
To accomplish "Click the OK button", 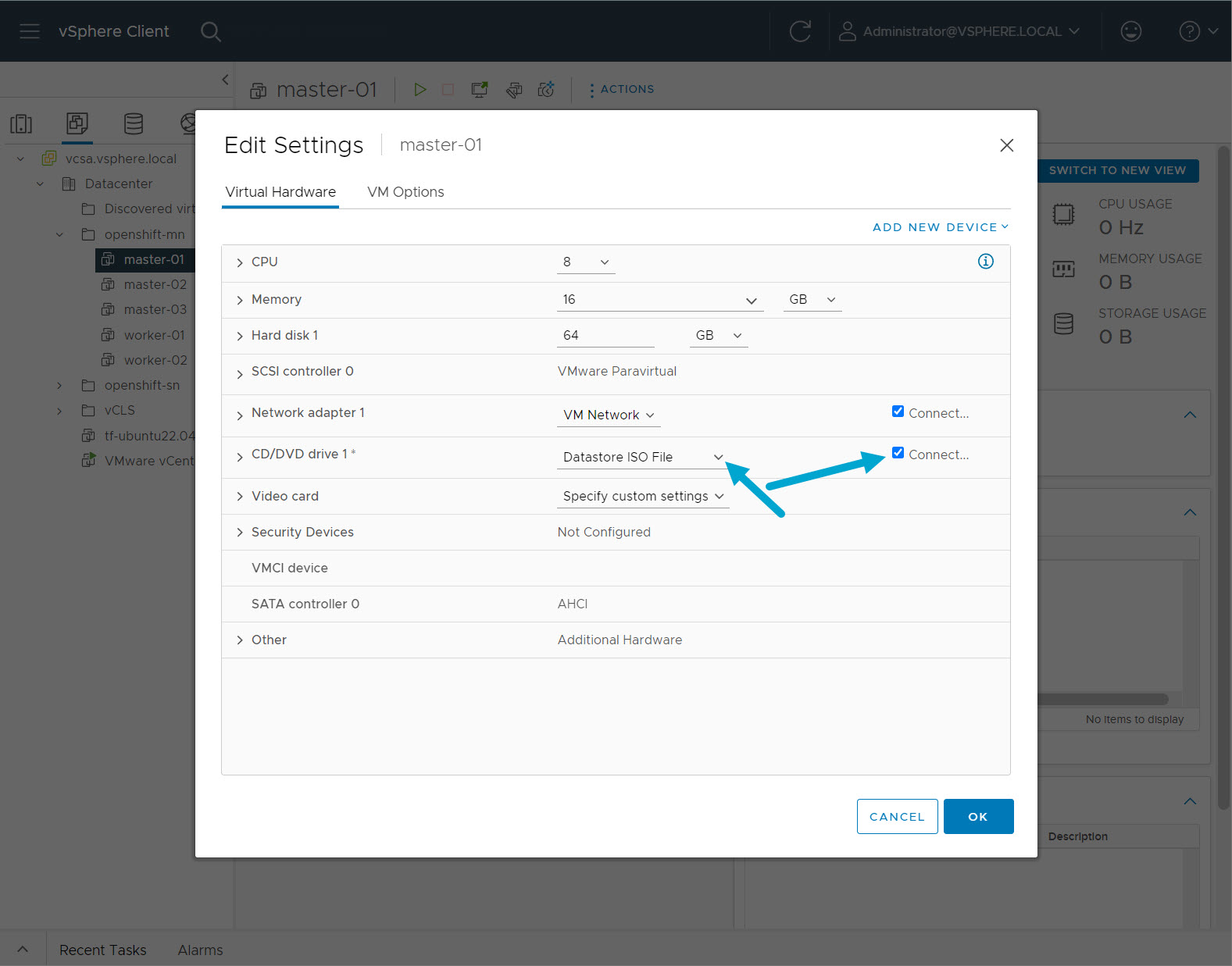I will pyautogui.click(x=978, y=816).
